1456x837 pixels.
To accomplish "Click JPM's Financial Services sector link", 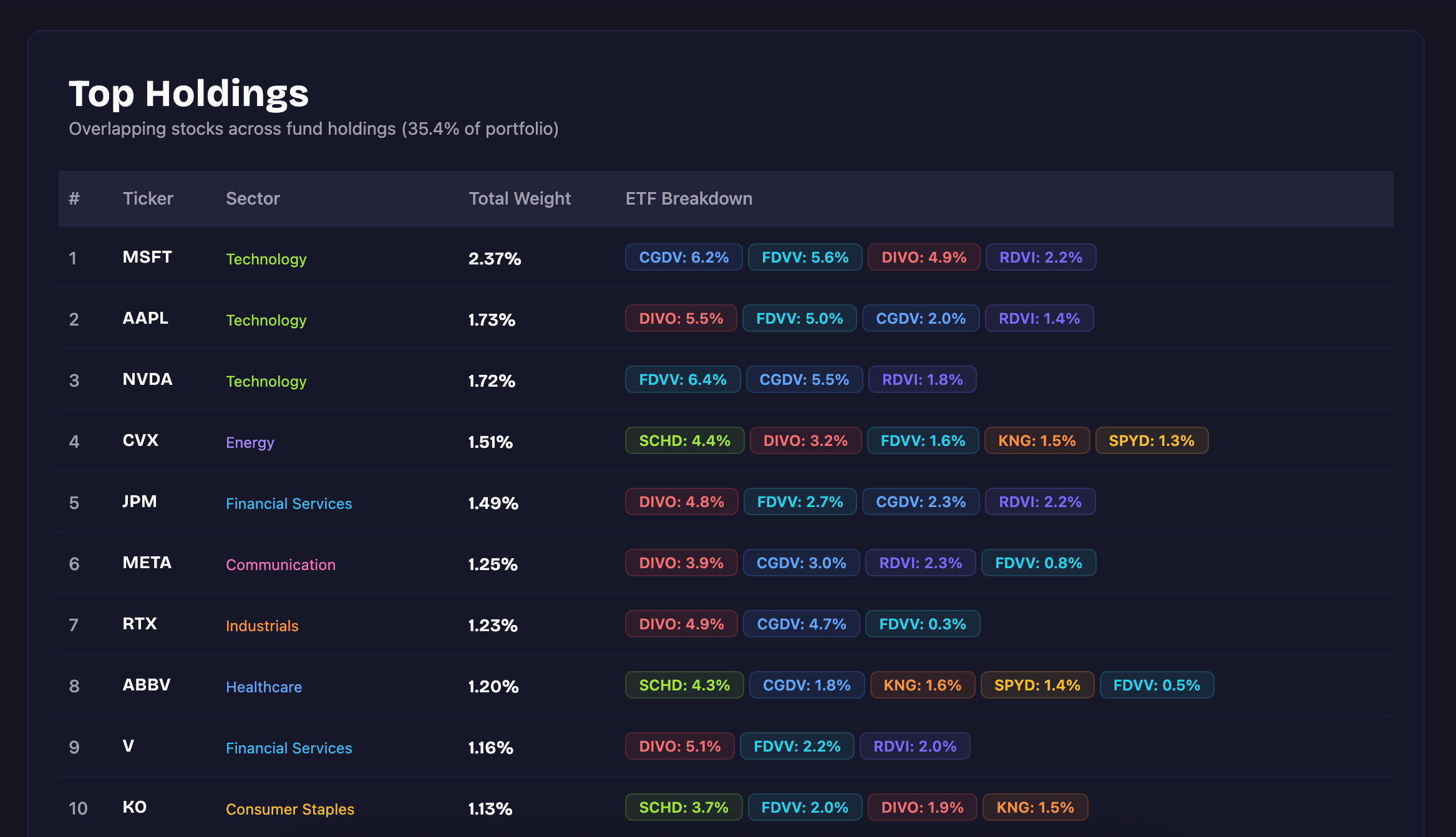I will click(289, 503).
